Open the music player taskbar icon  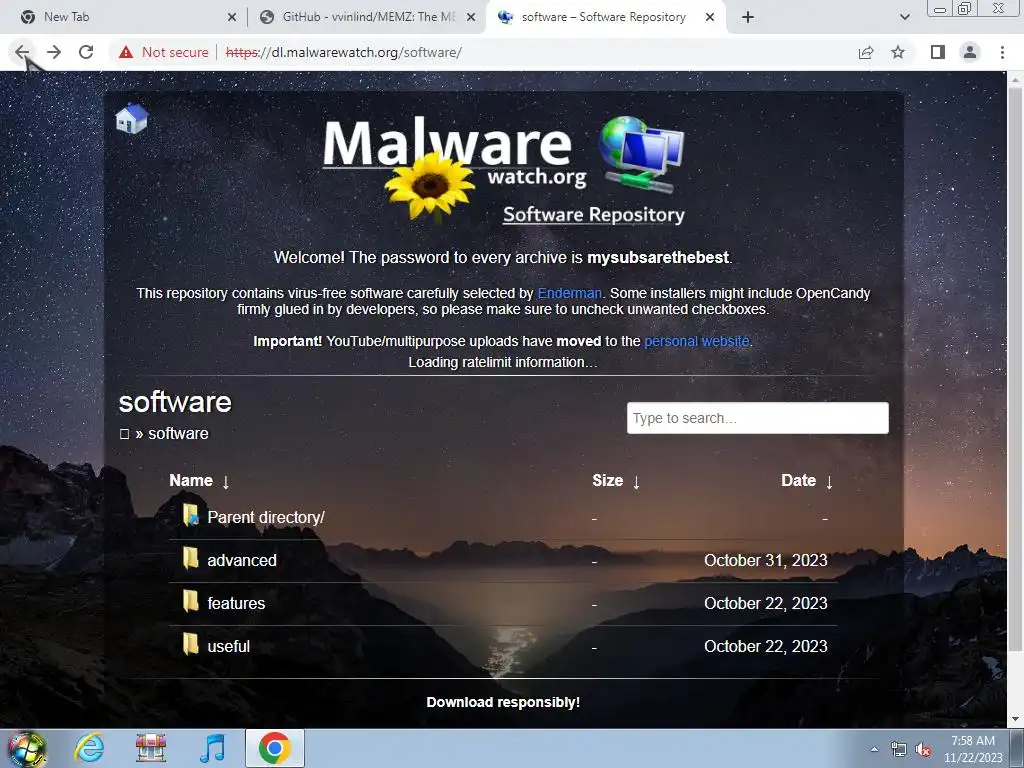click(212, 748)
